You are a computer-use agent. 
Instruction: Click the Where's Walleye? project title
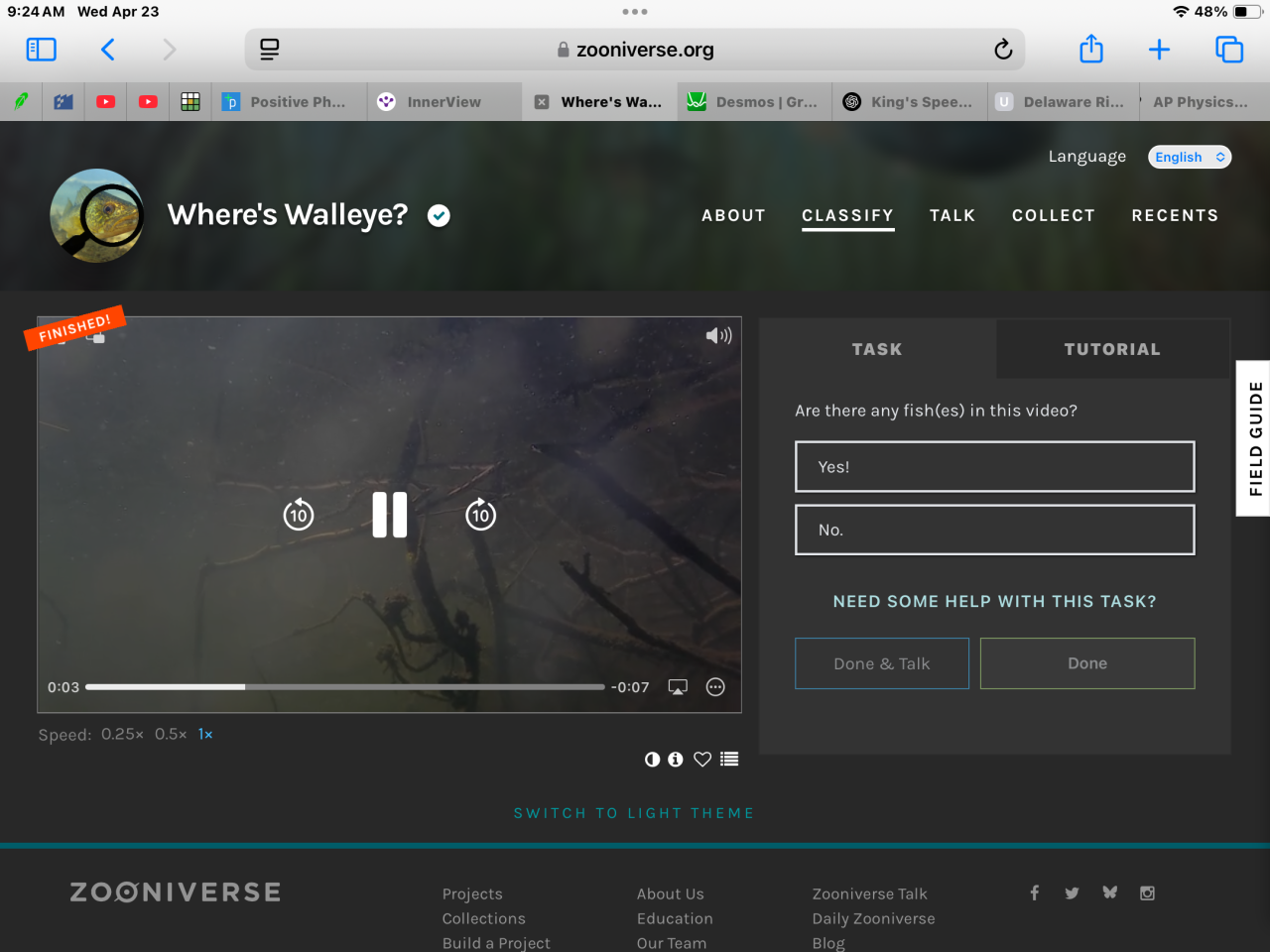pos(288,214)
